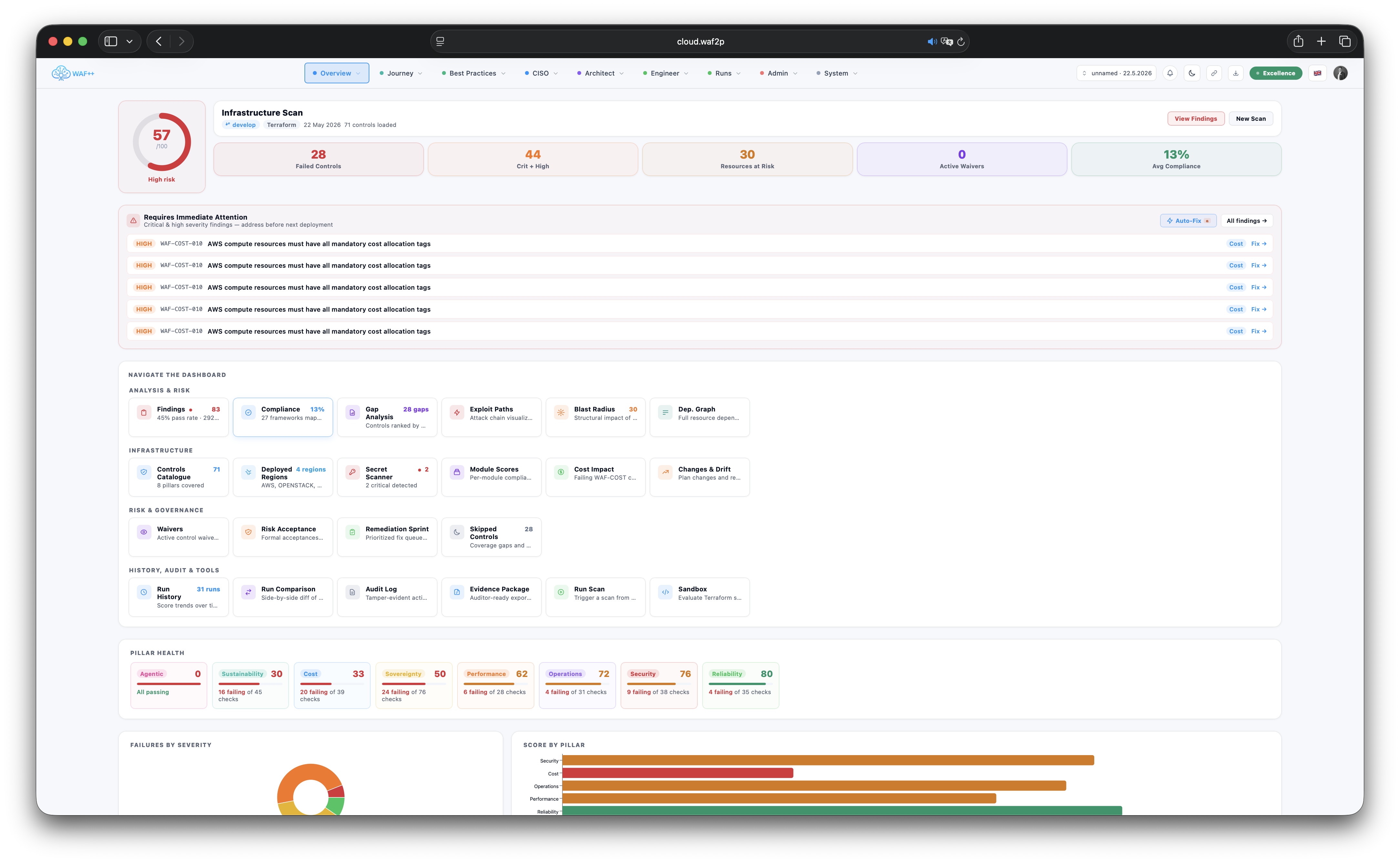Image resolution: width=1400 pixels, height=863 pixels.
Task: Open a new tab with plus icon
Action: [x=1321, y=41]
